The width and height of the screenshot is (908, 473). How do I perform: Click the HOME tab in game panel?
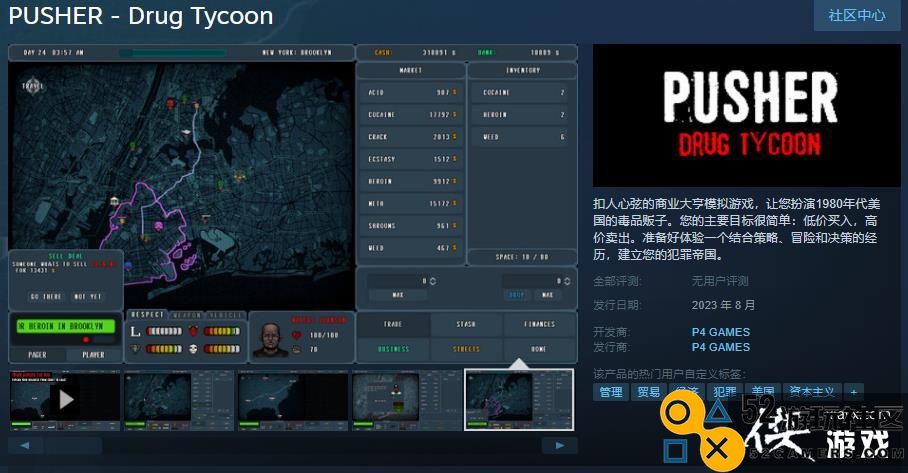click(539, 349)
